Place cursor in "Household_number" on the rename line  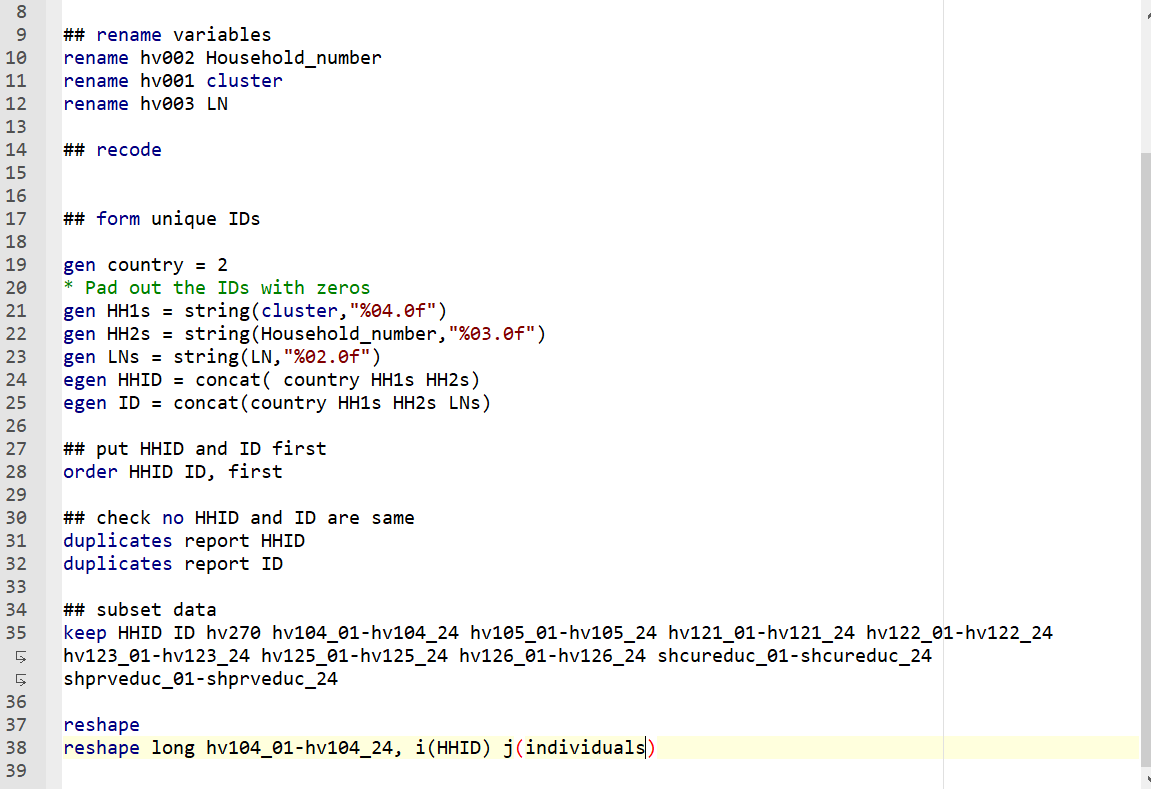(x=293, y=58)
